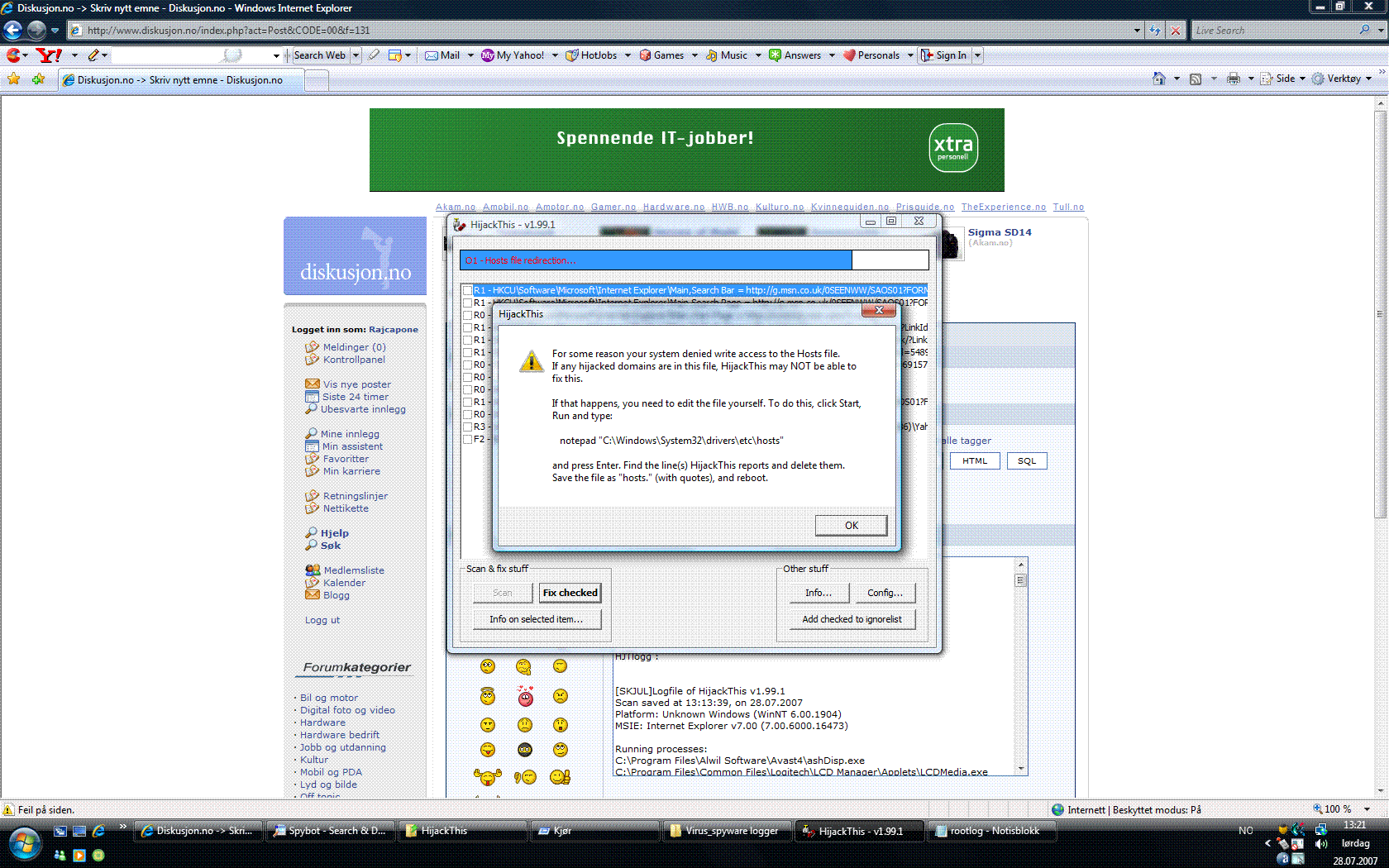This screenshot has width=1389, height=868.
Task: Tick the R1 checkbox just above the last R0
Action: [468, 403]
